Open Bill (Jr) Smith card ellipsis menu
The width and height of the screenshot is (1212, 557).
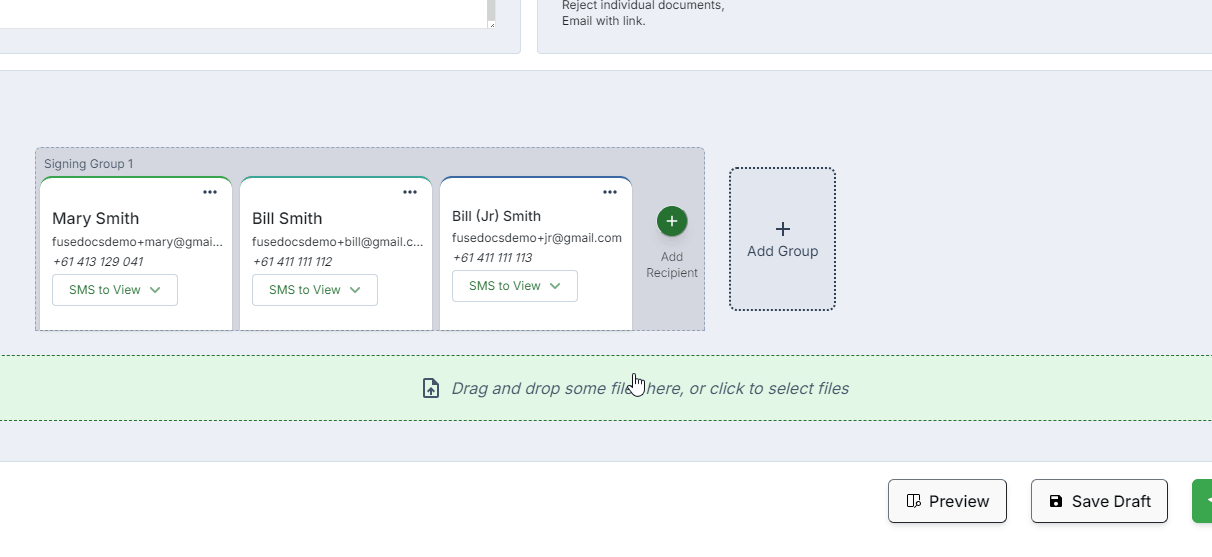pos(610,192)
